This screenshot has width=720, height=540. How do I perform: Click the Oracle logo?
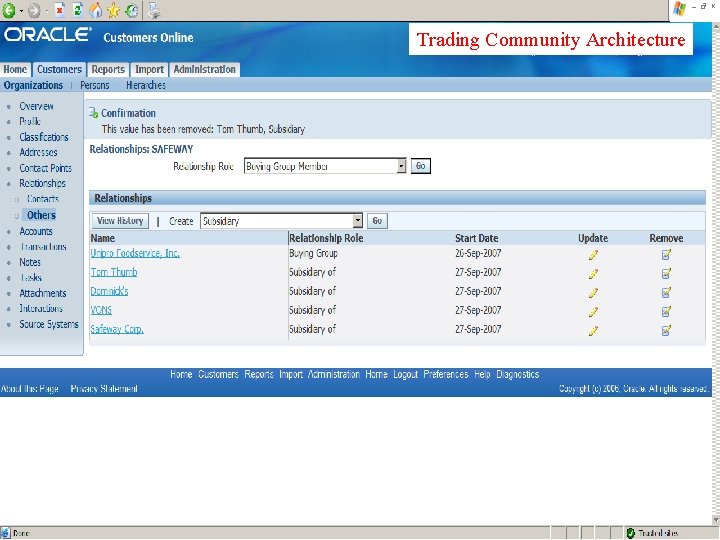tap(48, 35)
